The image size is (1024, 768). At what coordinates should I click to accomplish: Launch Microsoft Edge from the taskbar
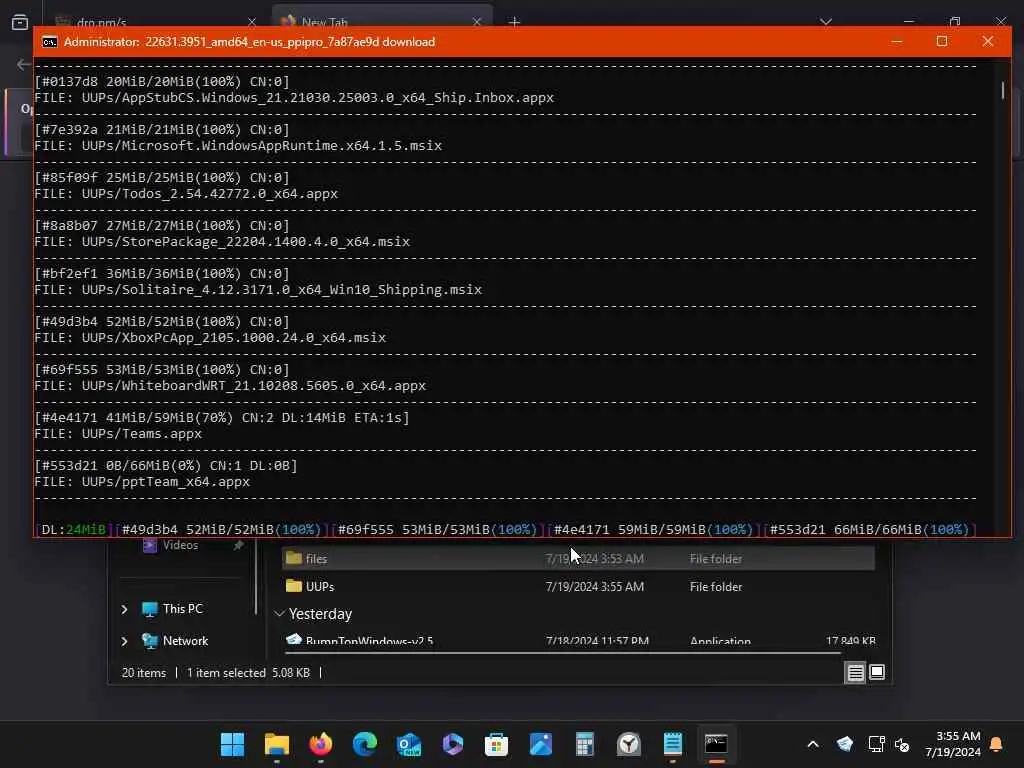(364, 744)
